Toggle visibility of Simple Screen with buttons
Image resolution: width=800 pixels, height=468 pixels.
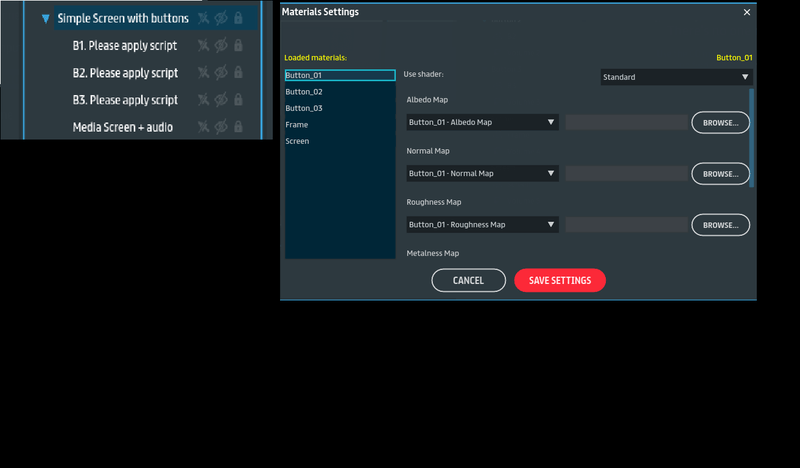pos(221,19)
